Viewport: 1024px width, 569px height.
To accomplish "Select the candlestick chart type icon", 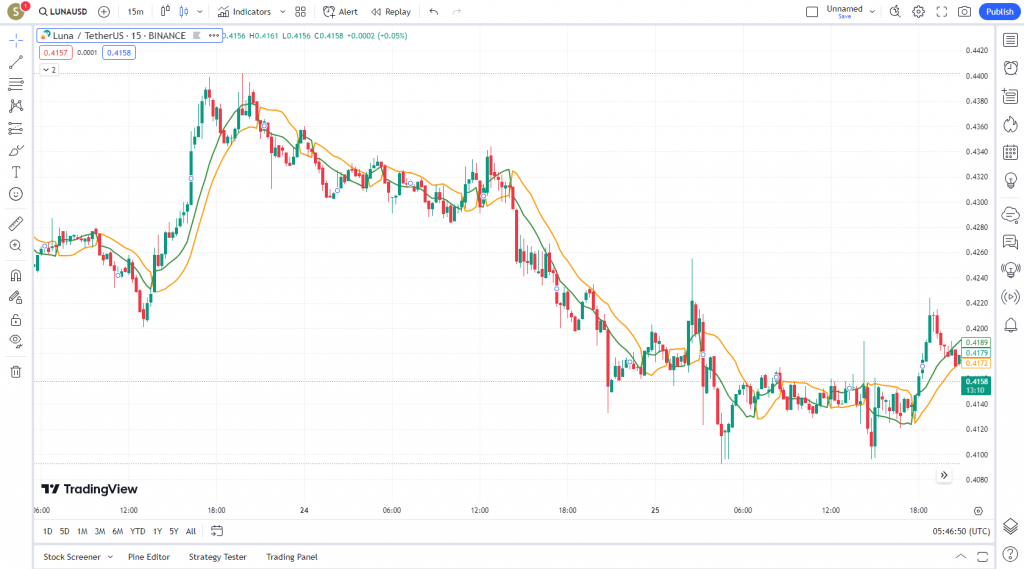I will point(184,12).
